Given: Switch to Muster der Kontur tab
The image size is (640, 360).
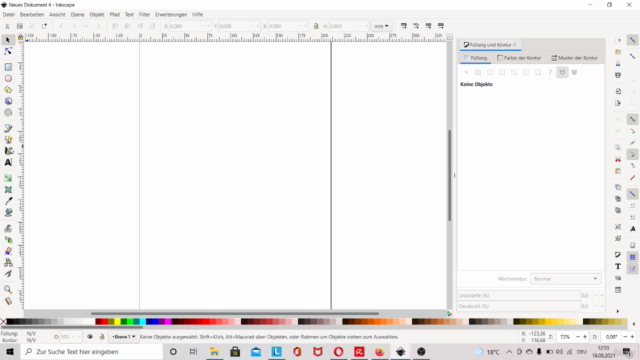Looking at the screenshot, I should [x=574, y=58].
